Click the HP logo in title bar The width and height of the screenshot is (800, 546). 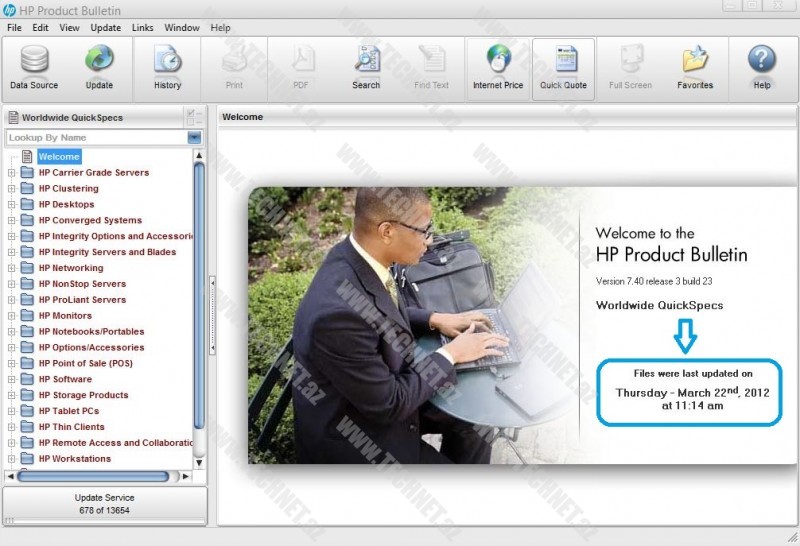pos(9,10)
